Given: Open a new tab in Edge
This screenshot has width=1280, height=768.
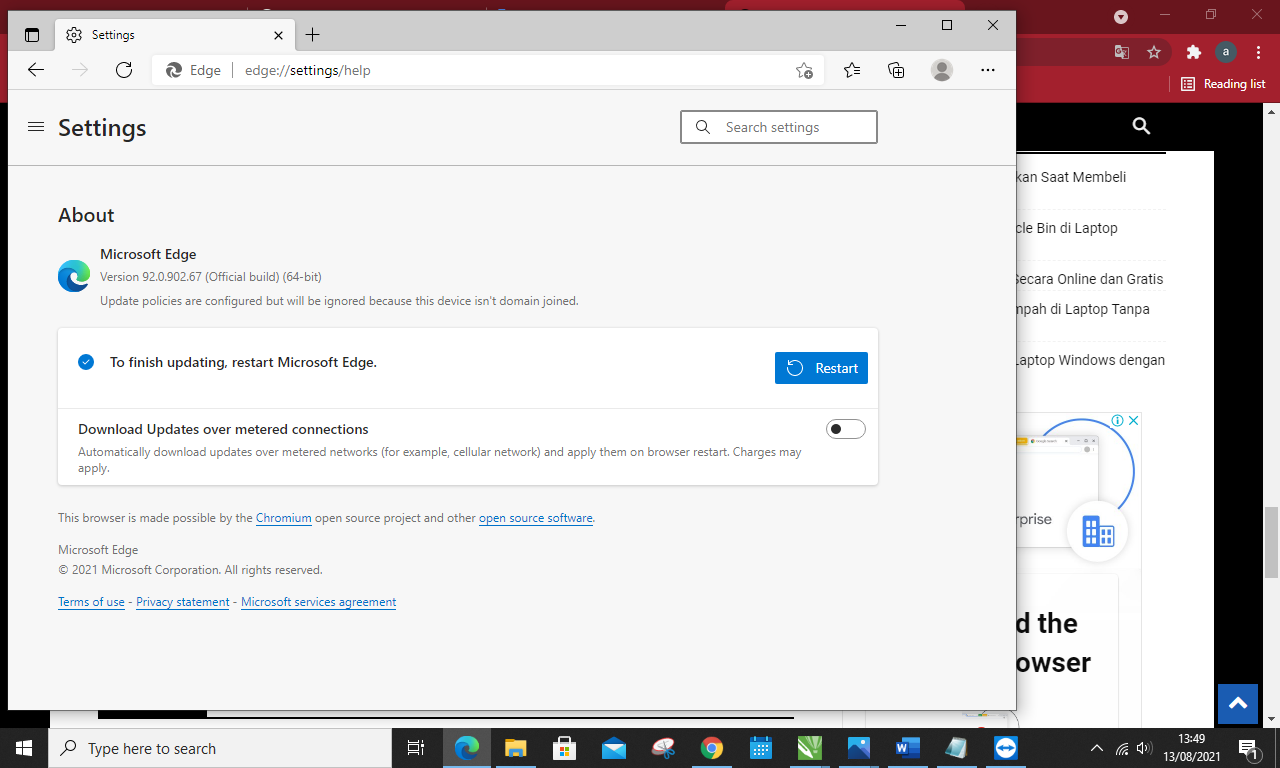Looking at the screenshot, I should pyautogui.click(x=312, y=35).
